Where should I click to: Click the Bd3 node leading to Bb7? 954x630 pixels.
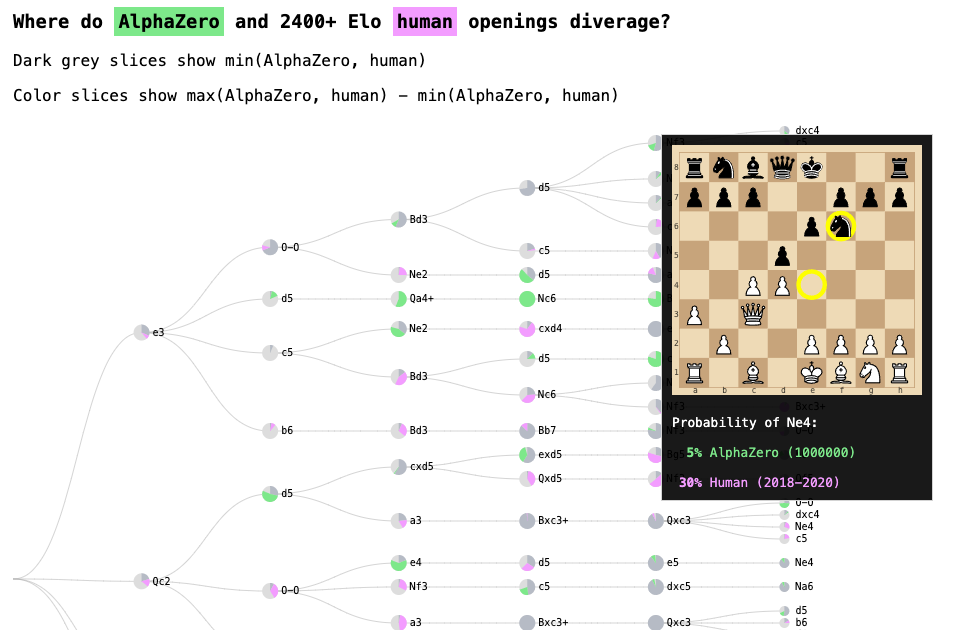click(399, 430)
